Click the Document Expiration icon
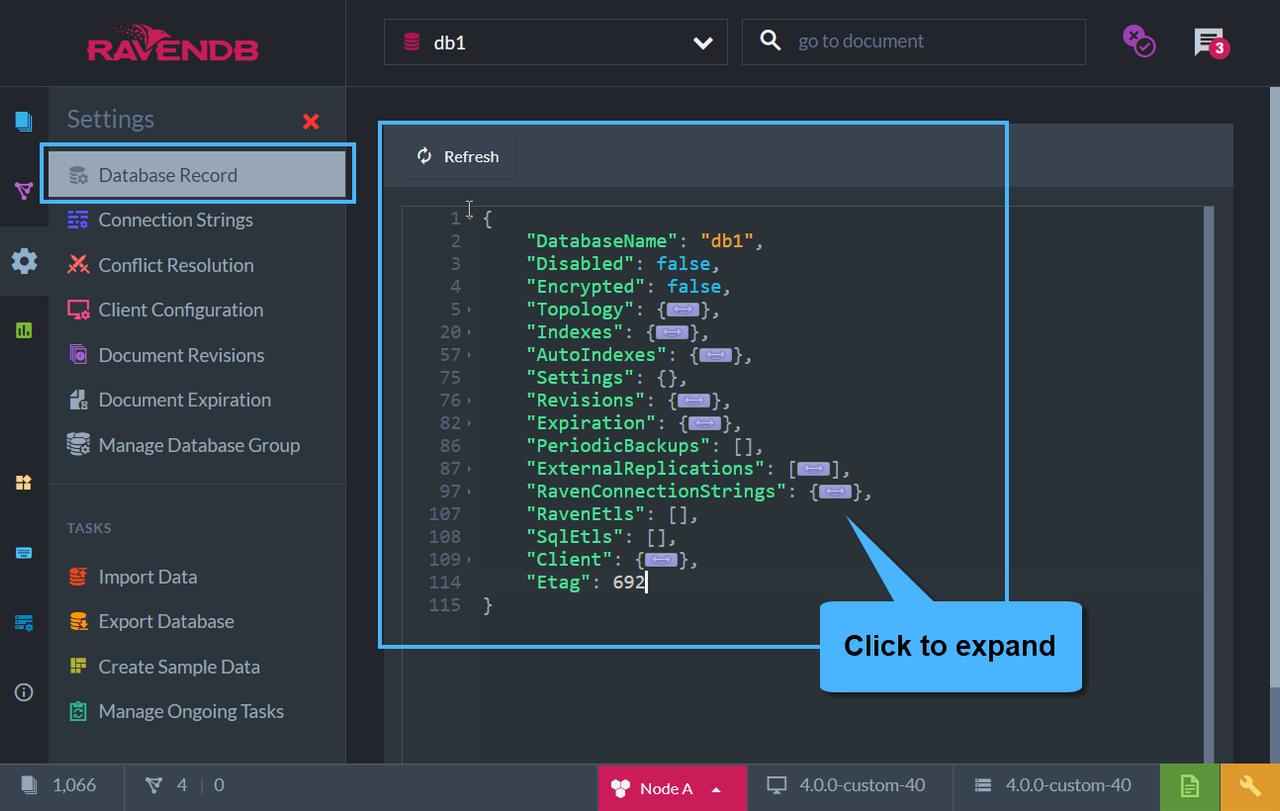Screen dimensions: 1280x811 coord(78,400)
